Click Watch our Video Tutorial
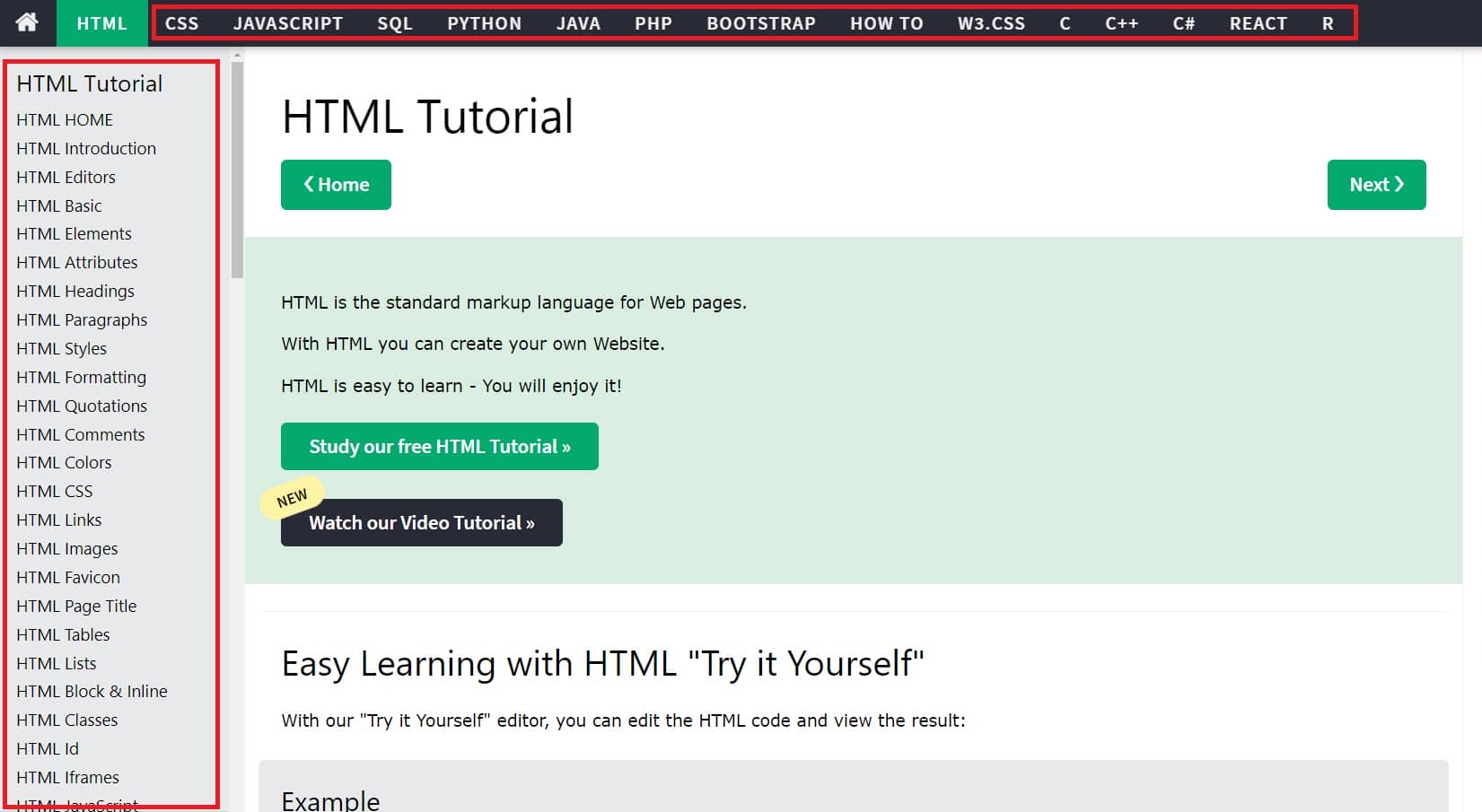 tap(421, 522)
